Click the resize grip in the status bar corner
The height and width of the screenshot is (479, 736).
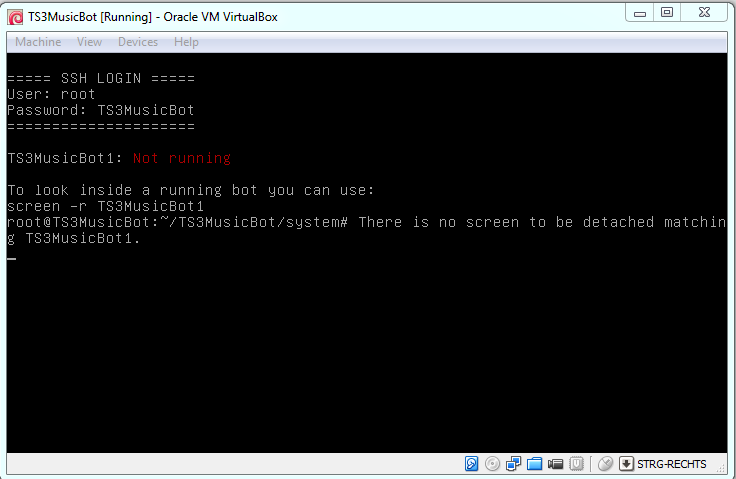pyautogui.click(x=721, y=466)
